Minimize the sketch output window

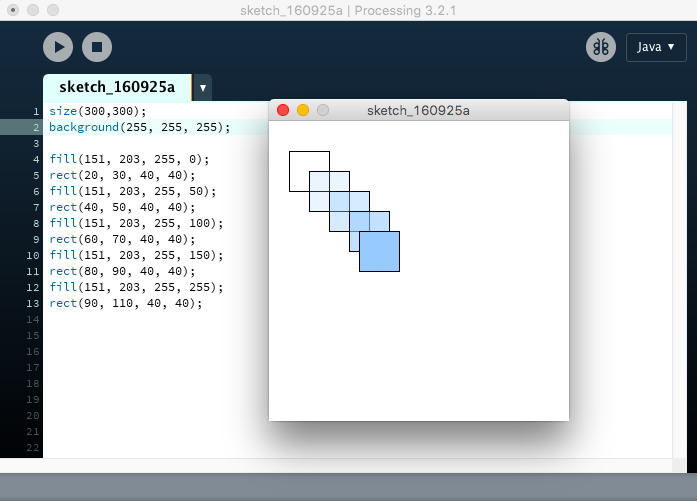coord(303,110)
